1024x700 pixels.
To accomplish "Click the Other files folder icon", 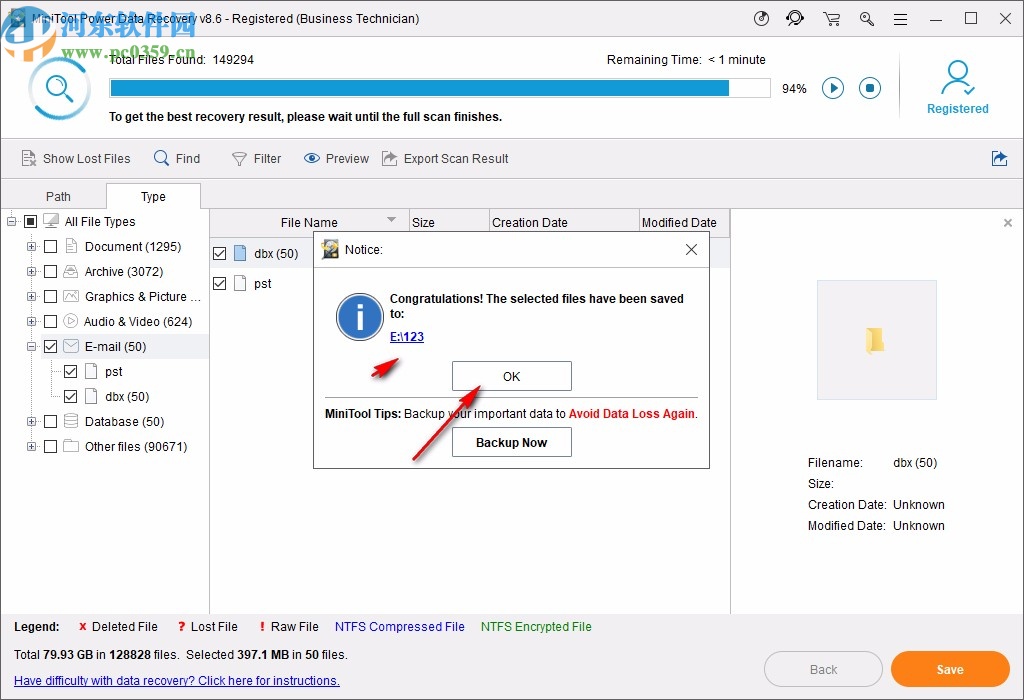I will [x=71, y=447].
